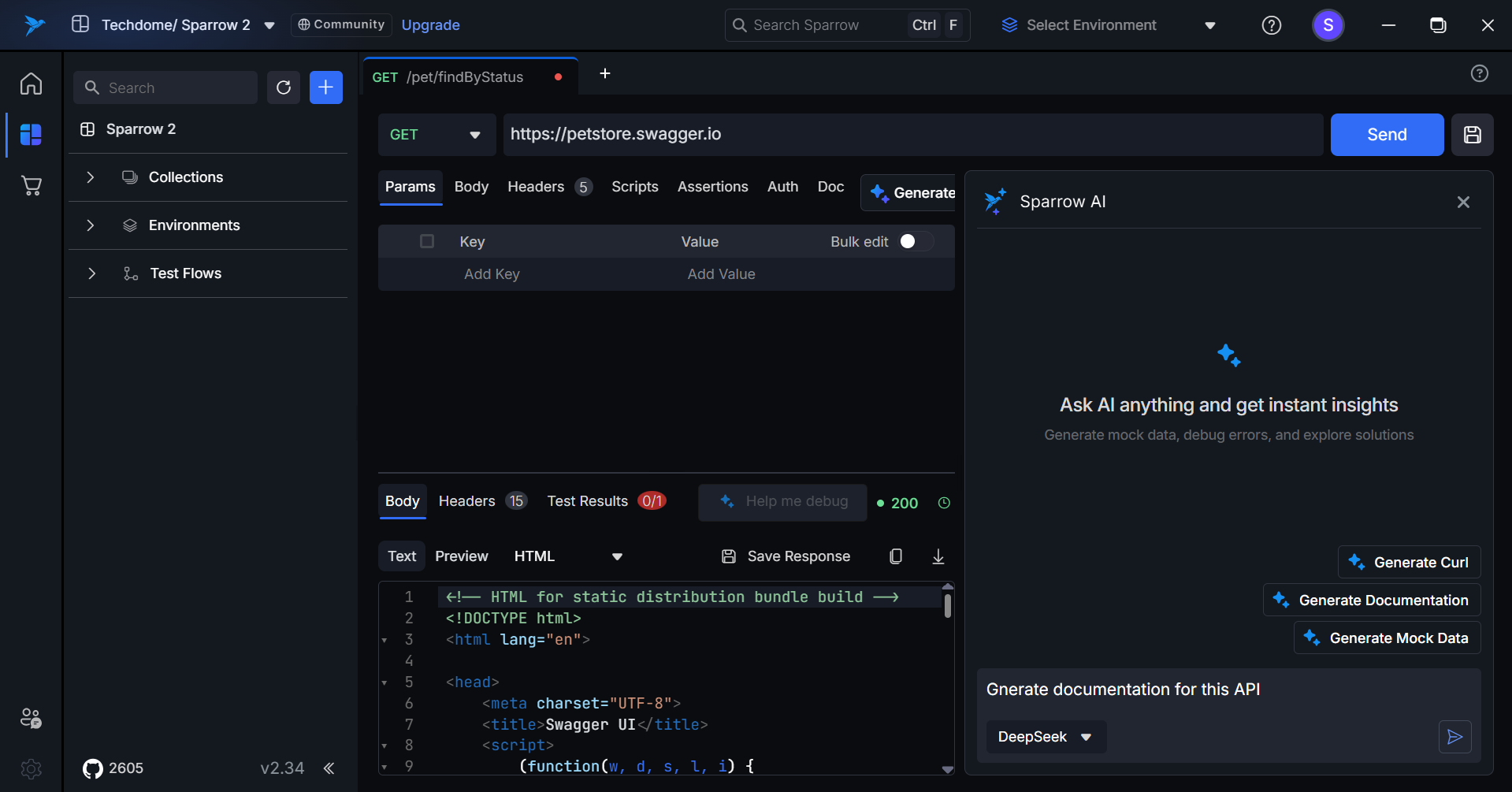Expand the Collections tree section
1512x792 pixels.
point(91,177)
